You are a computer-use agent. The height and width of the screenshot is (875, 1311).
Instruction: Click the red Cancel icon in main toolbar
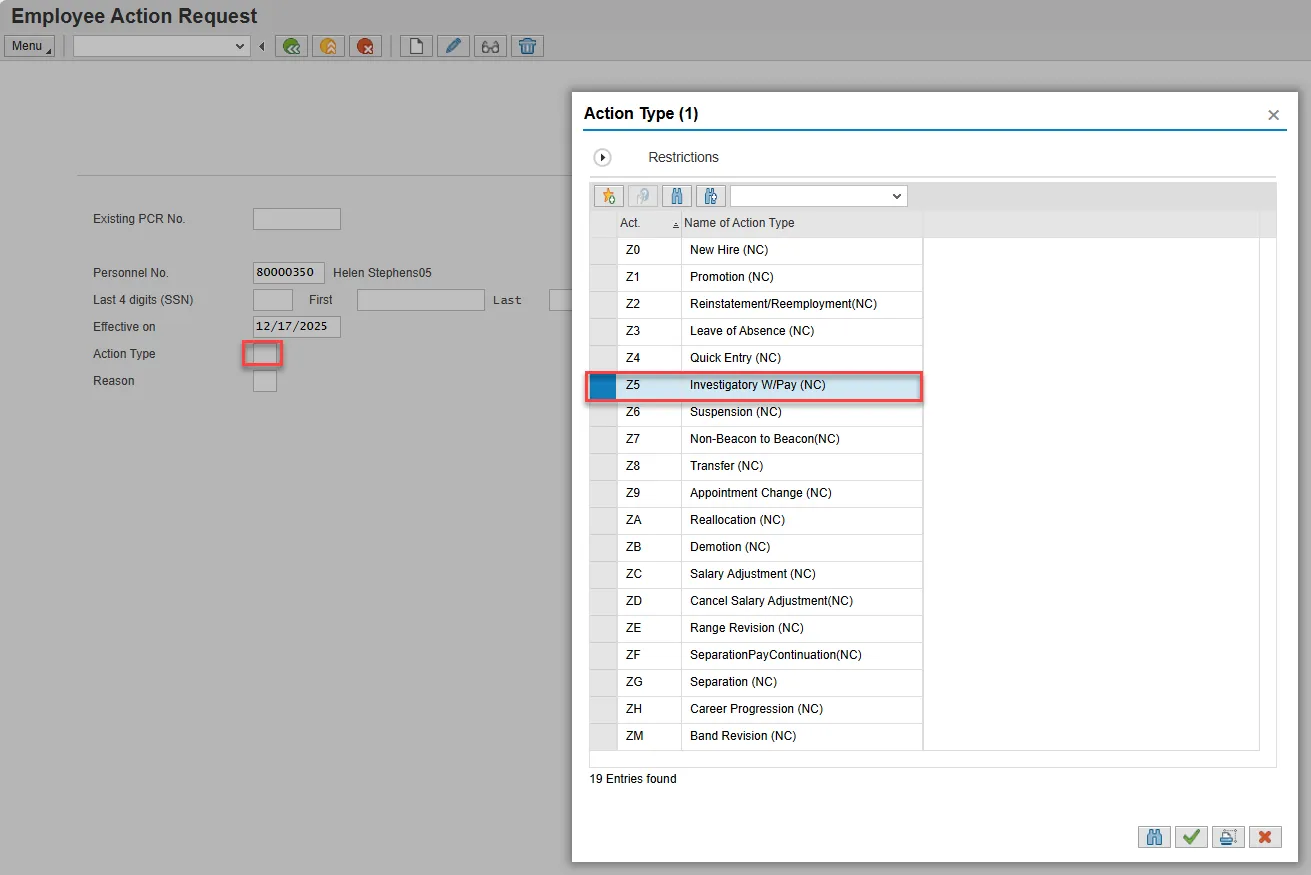tap(365, 46)
